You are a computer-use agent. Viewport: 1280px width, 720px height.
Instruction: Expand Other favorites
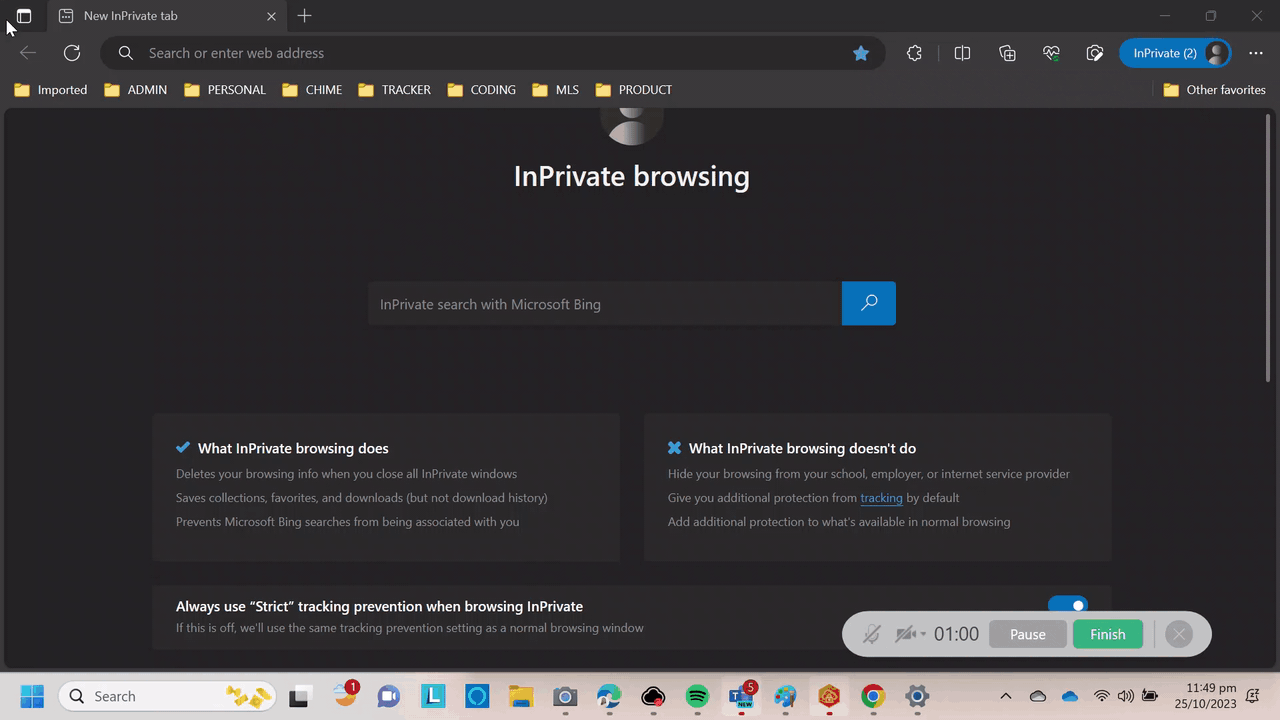(x=1214, y=89)
